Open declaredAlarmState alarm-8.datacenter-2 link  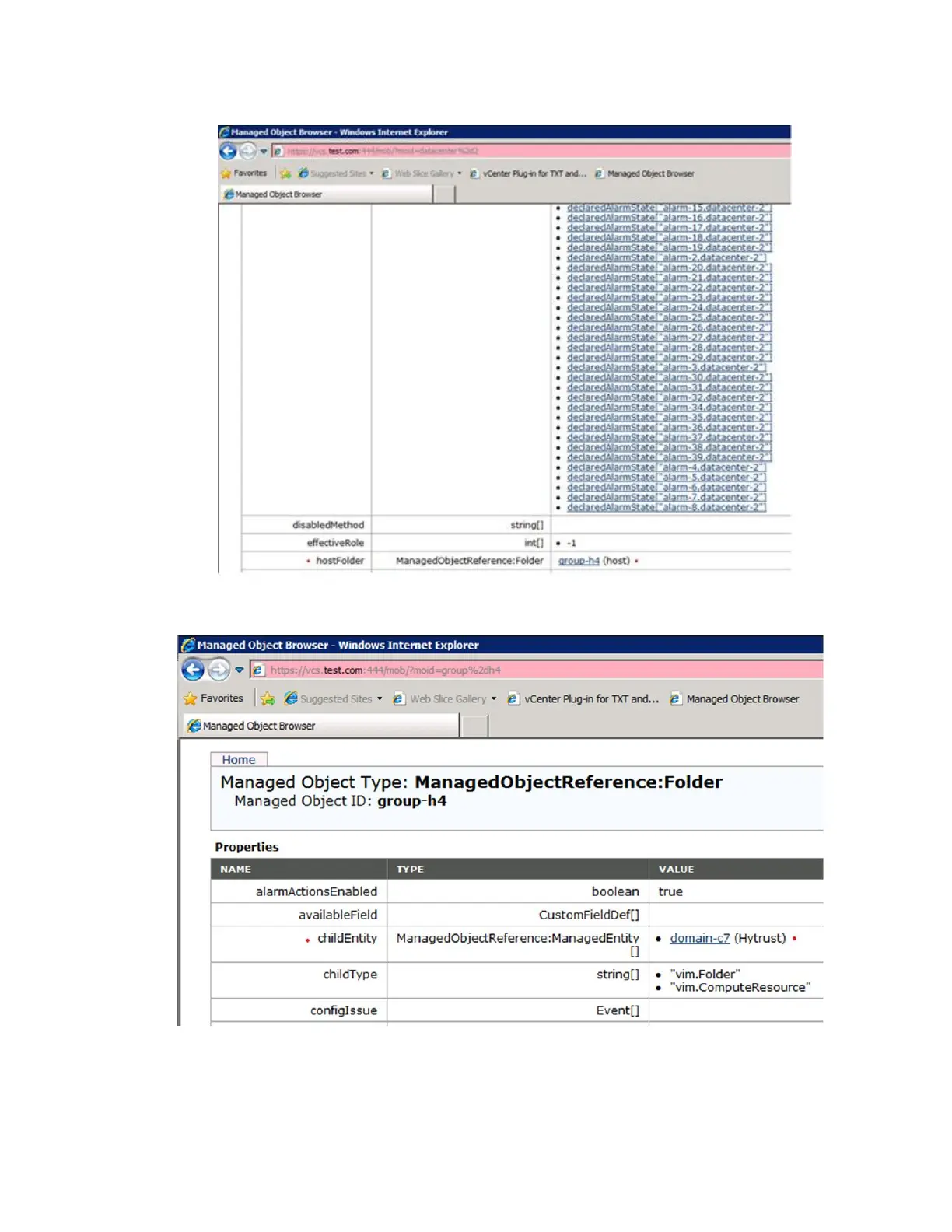666,507
